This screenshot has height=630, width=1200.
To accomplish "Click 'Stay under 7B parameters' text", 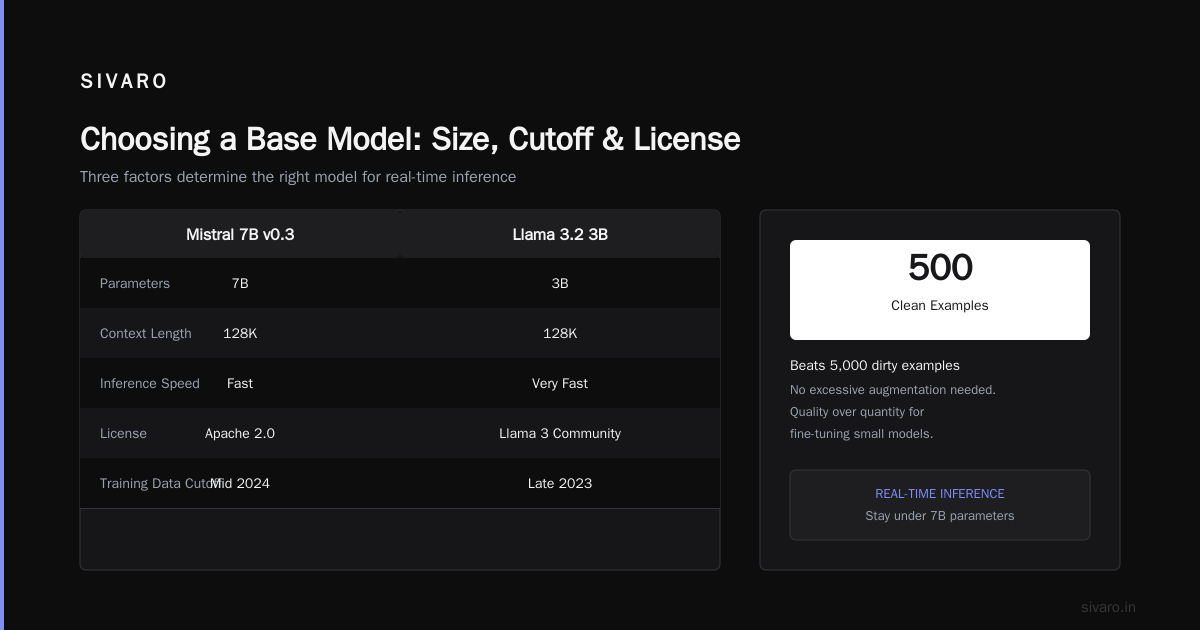I will click(940, 516).
